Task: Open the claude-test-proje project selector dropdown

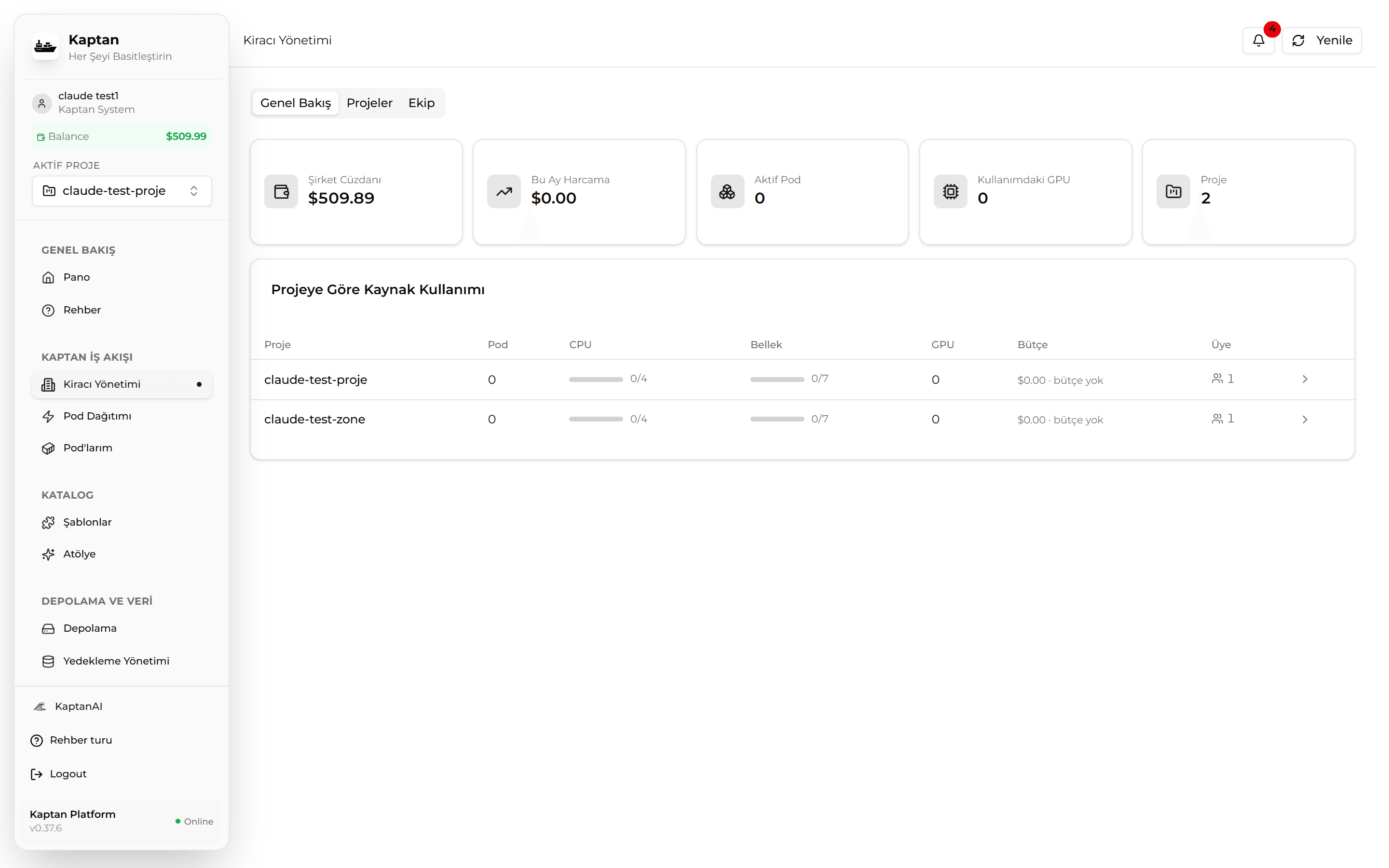Action: coord(122,190)
